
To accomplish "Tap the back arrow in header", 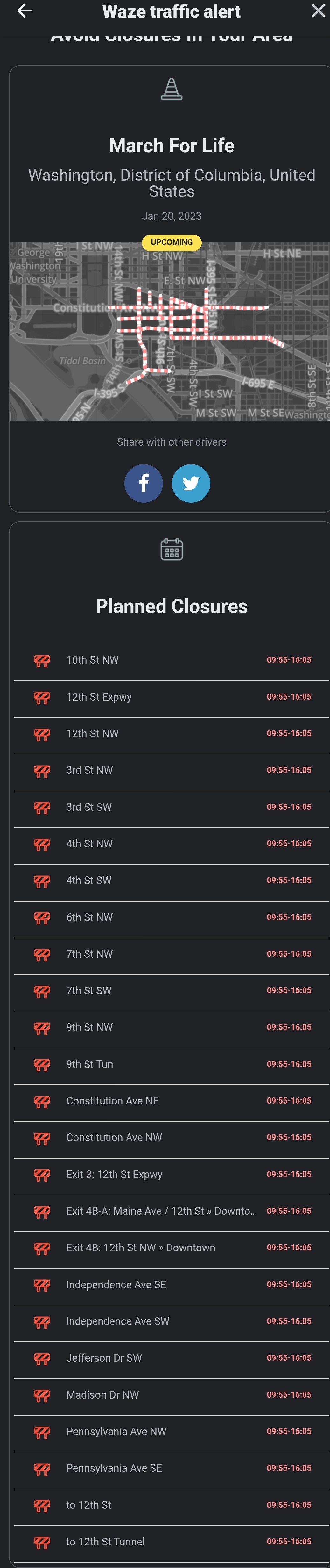I will [24, 11].
